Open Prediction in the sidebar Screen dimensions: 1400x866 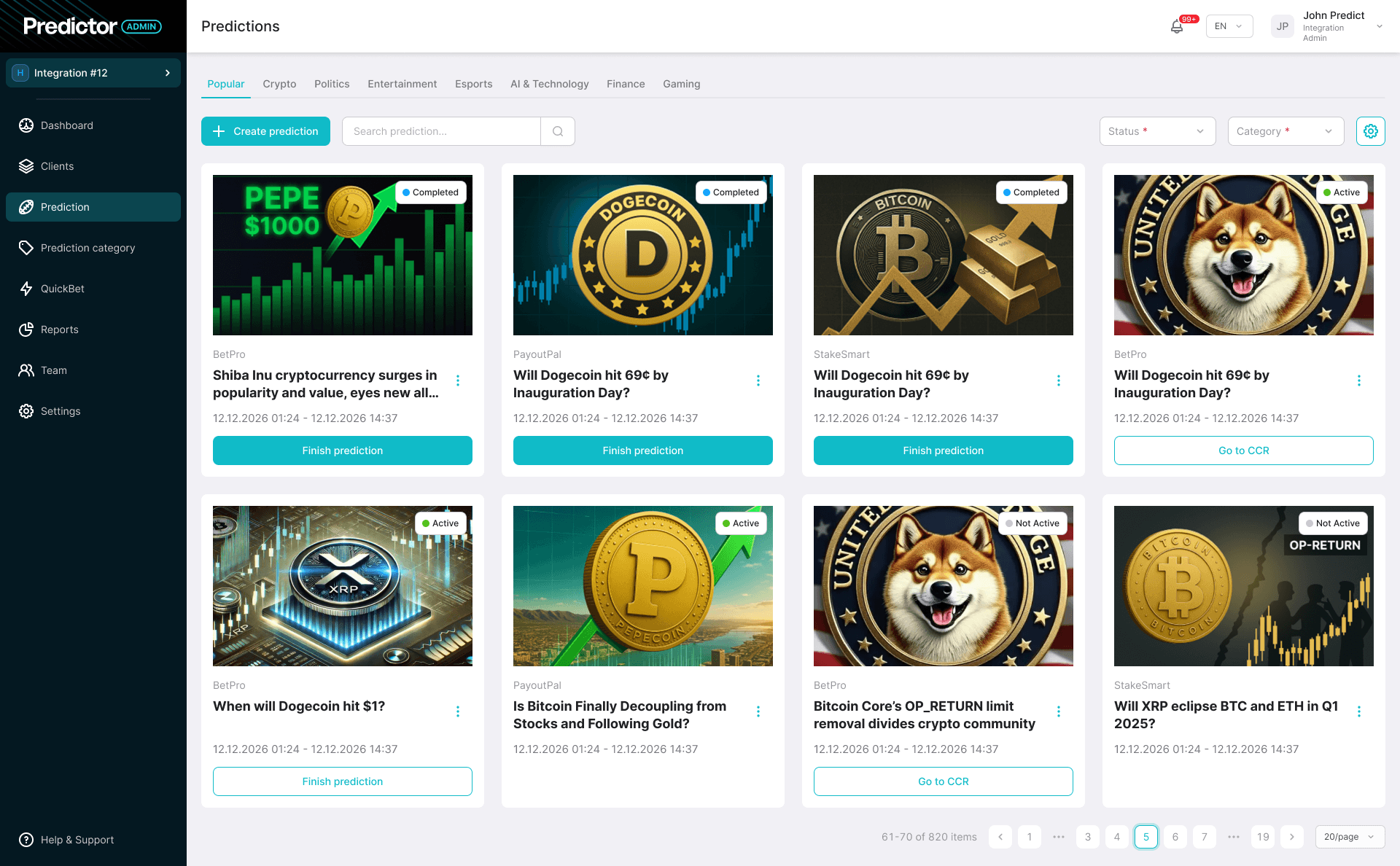[x=93, y=207]
